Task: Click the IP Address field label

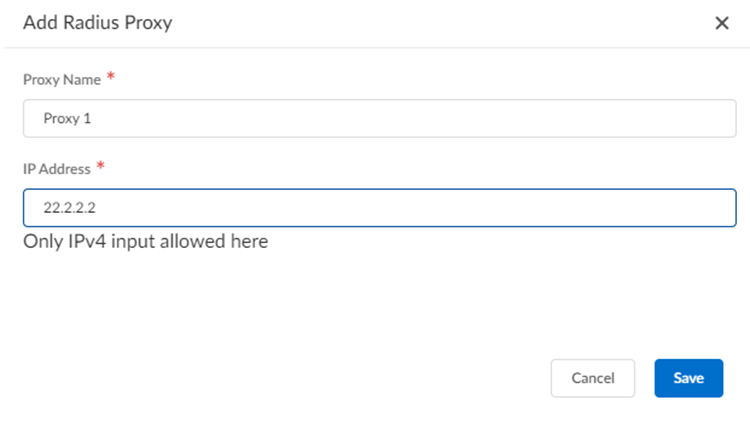Action: pyautogui.click(x=57, y=168)
